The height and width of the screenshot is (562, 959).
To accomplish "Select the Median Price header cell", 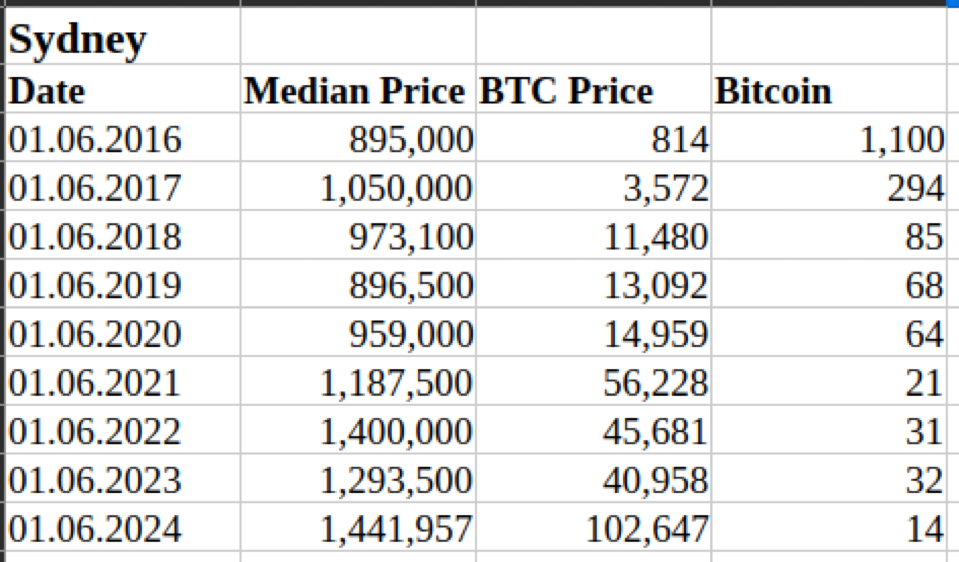I will coord(355,91).
